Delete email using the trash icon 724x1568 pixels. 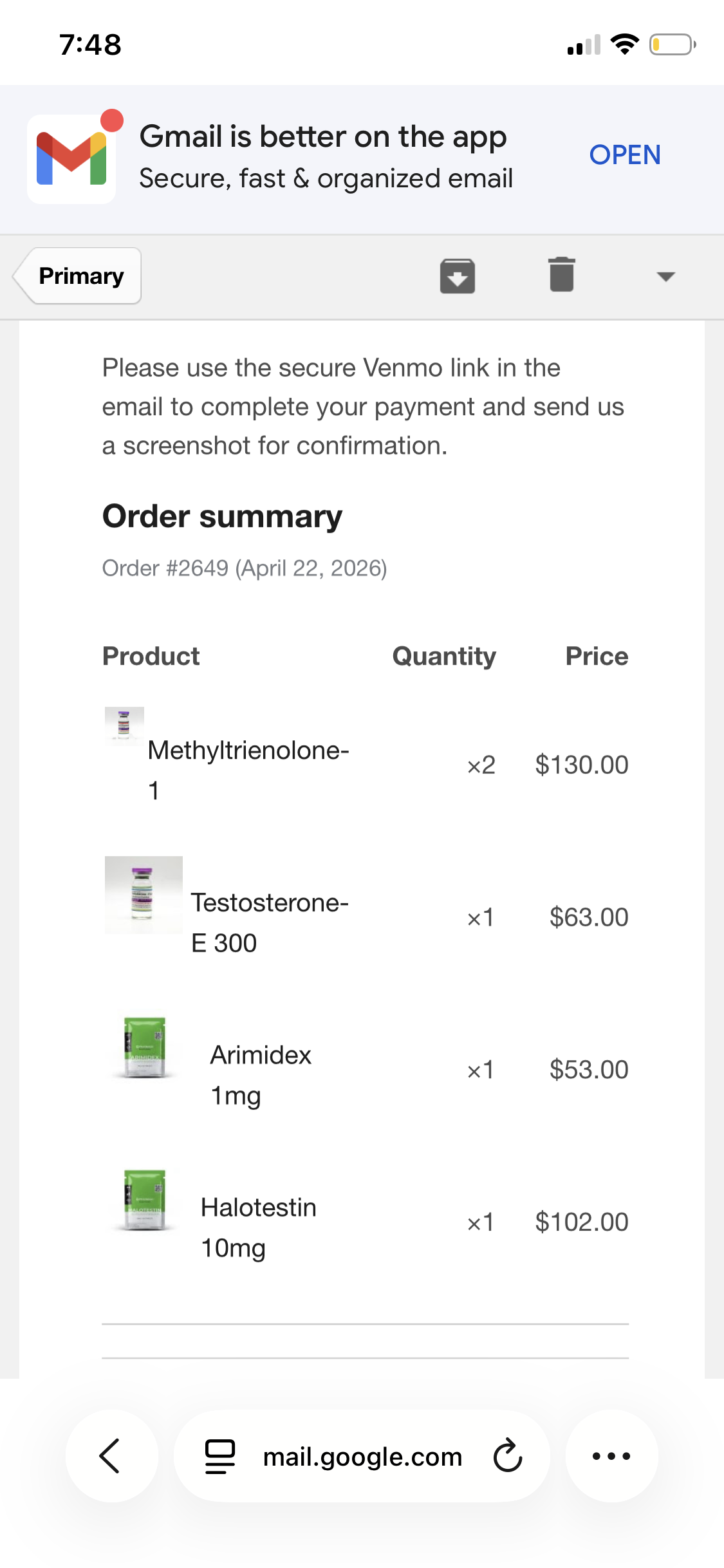[561, 275]
